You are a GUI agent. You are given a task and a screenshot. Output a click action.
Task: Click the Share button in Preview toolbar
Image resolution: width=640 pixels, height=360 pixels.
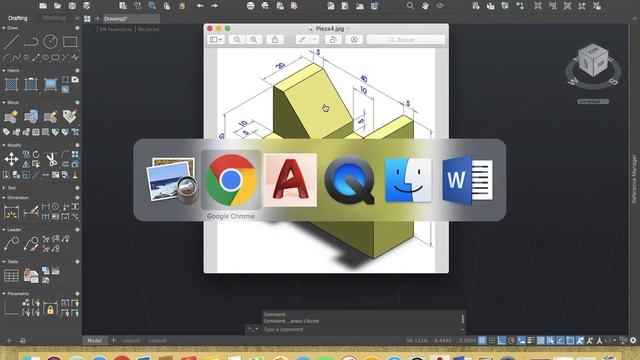coord(275,40)
